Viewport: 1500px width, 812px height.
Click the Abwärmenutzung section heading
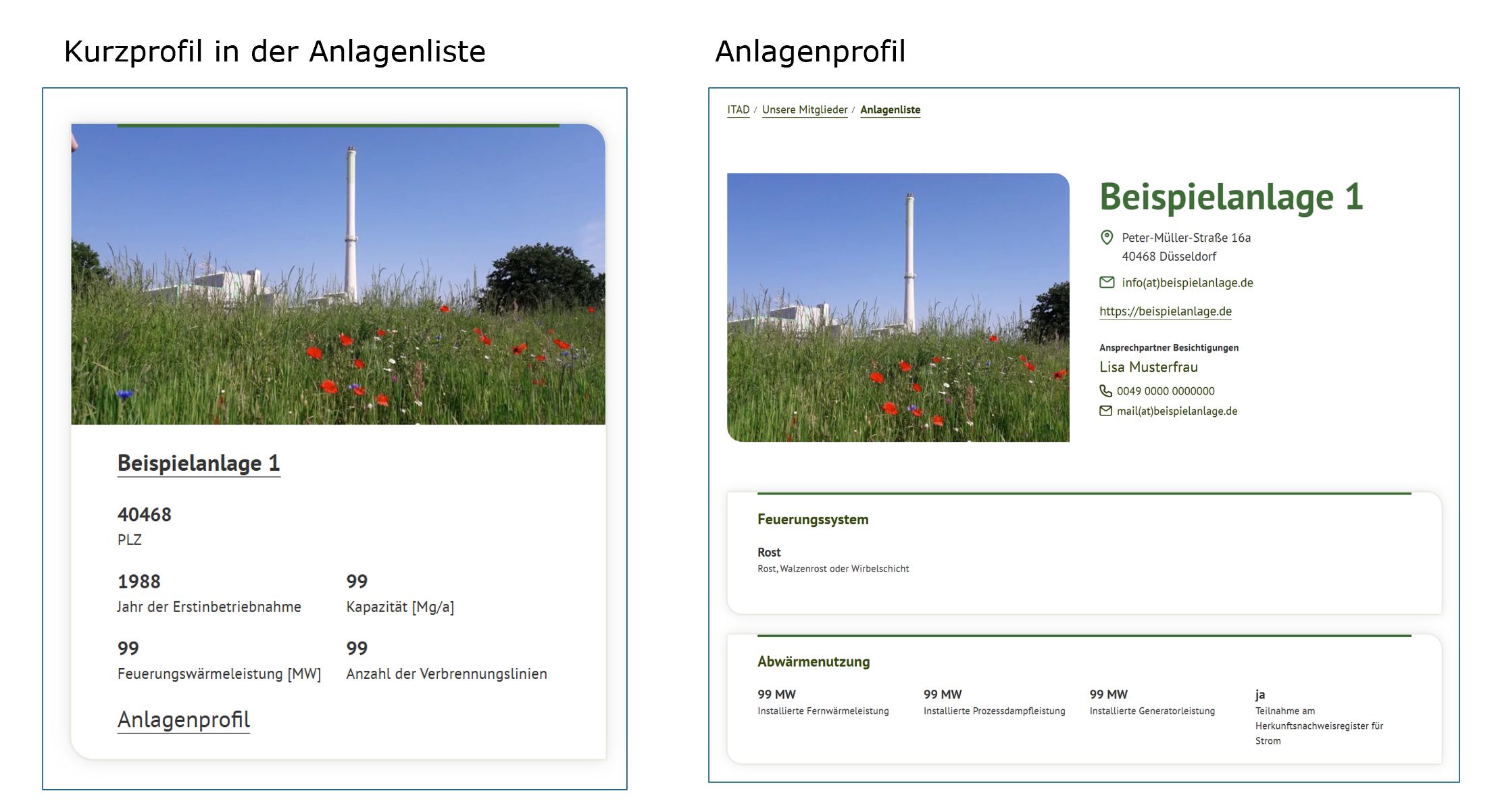pos(813,661)
